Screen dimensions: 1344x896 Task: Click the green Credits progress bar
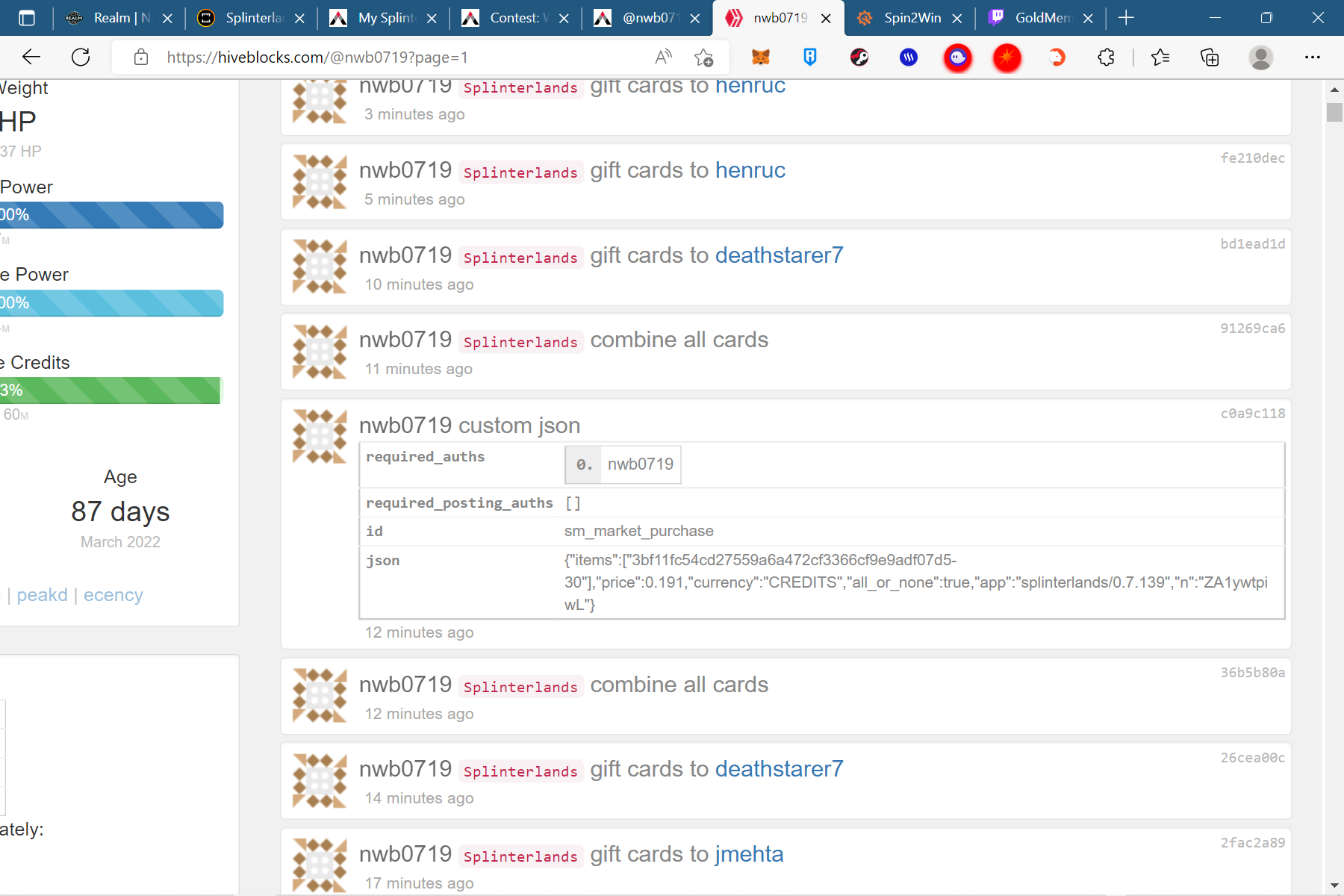(111, 391)
